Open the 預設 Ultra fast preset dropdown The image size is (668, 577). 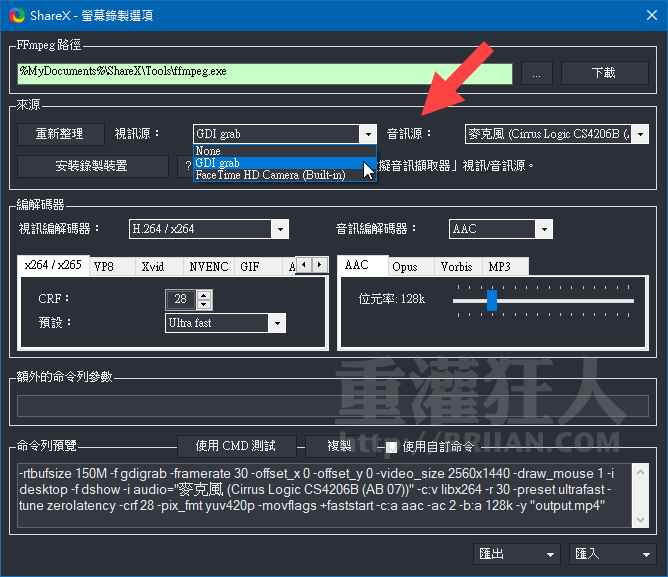coord(276,323)
